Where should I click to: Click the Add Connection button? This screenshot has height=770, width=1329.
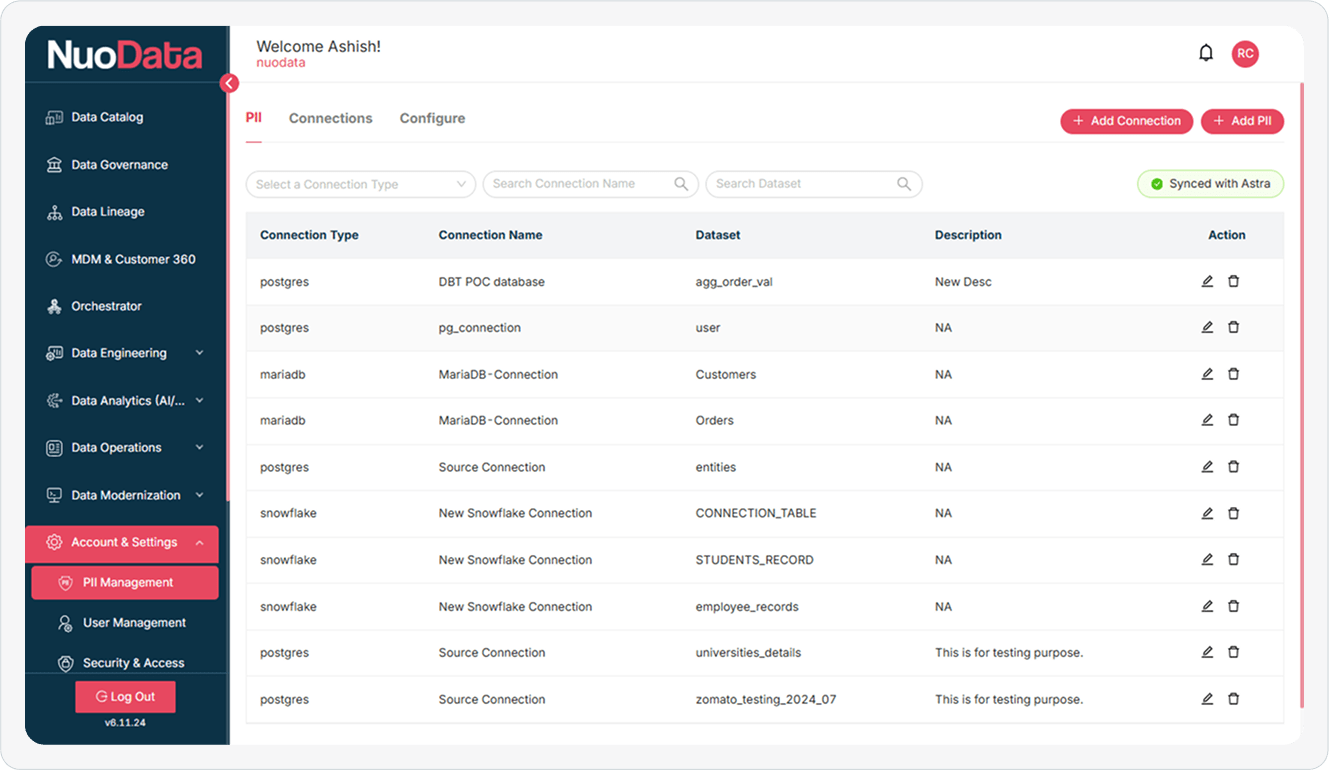(x=1127, y=121)
